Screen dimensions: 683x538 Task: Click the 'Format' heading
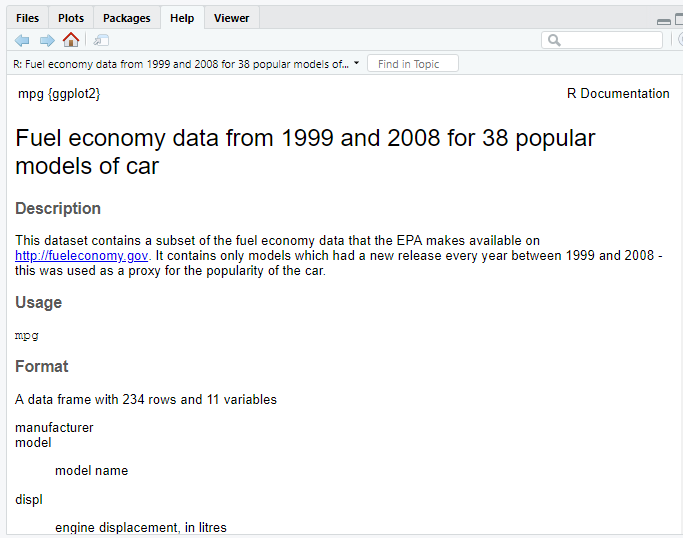point(42,366)
